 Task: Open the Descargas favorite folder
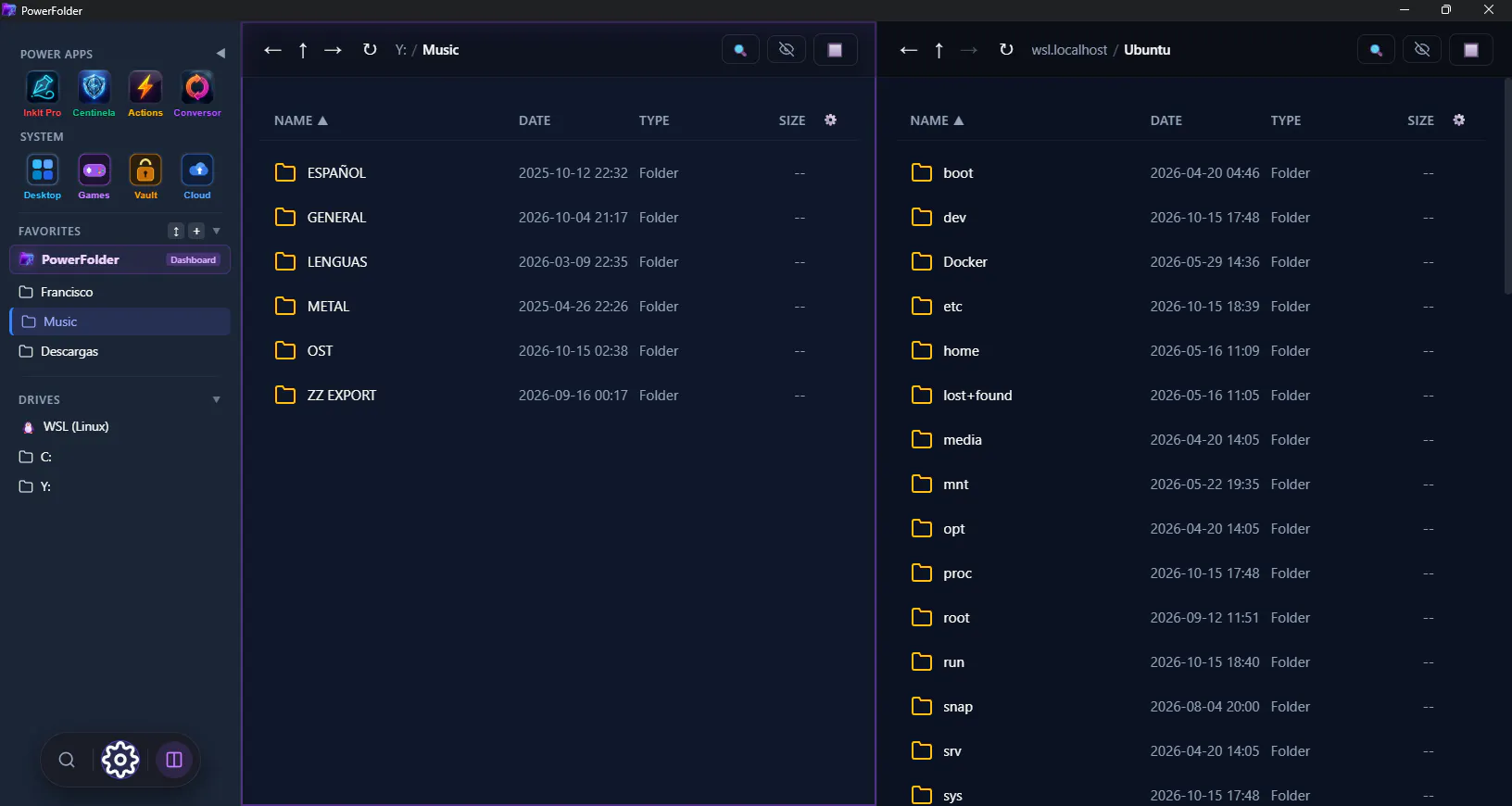(120, 351)
